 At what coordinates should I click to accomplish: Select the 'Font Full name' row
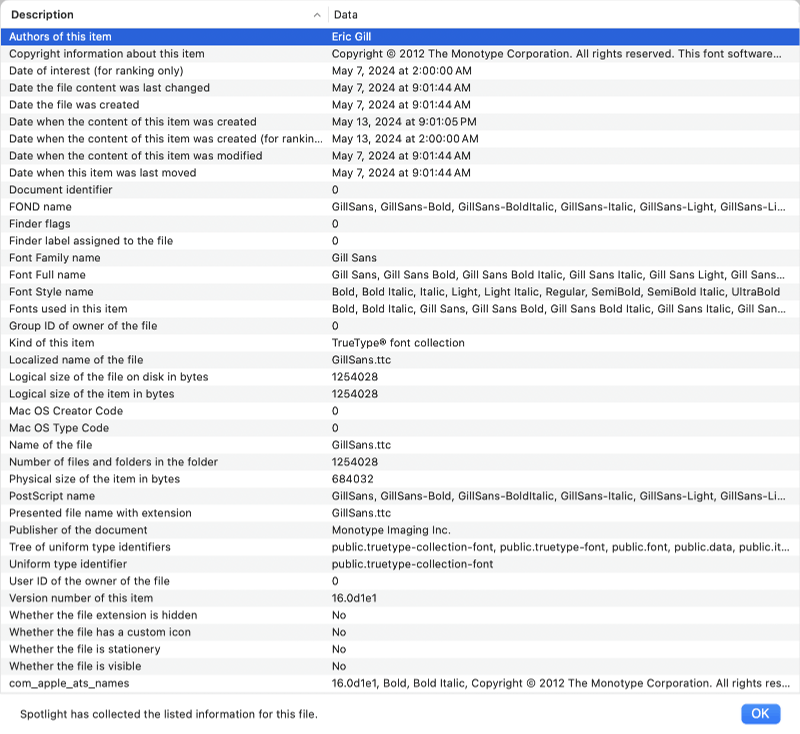coord(400,275)
